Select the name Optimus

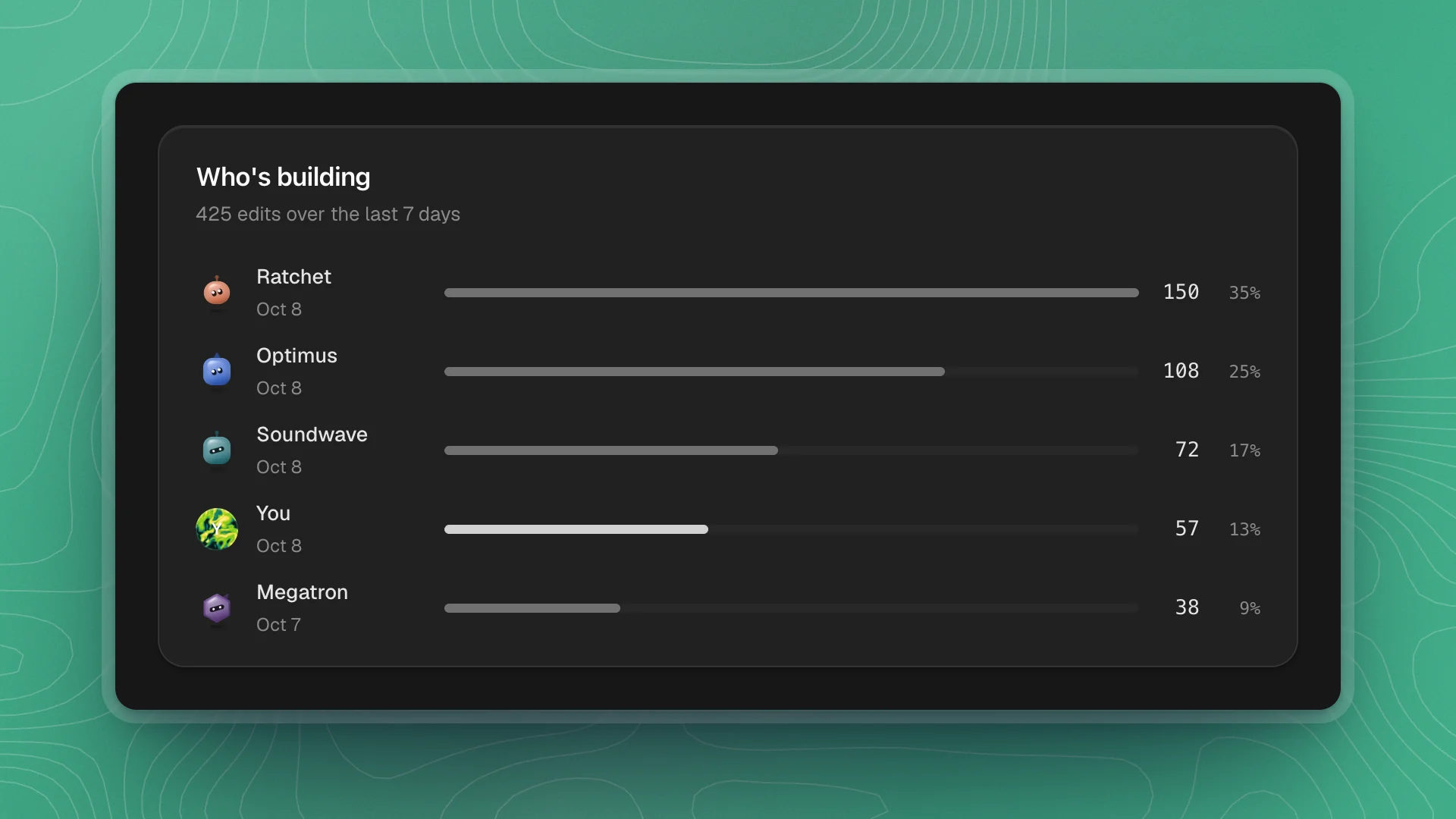(x=297, y=356)
